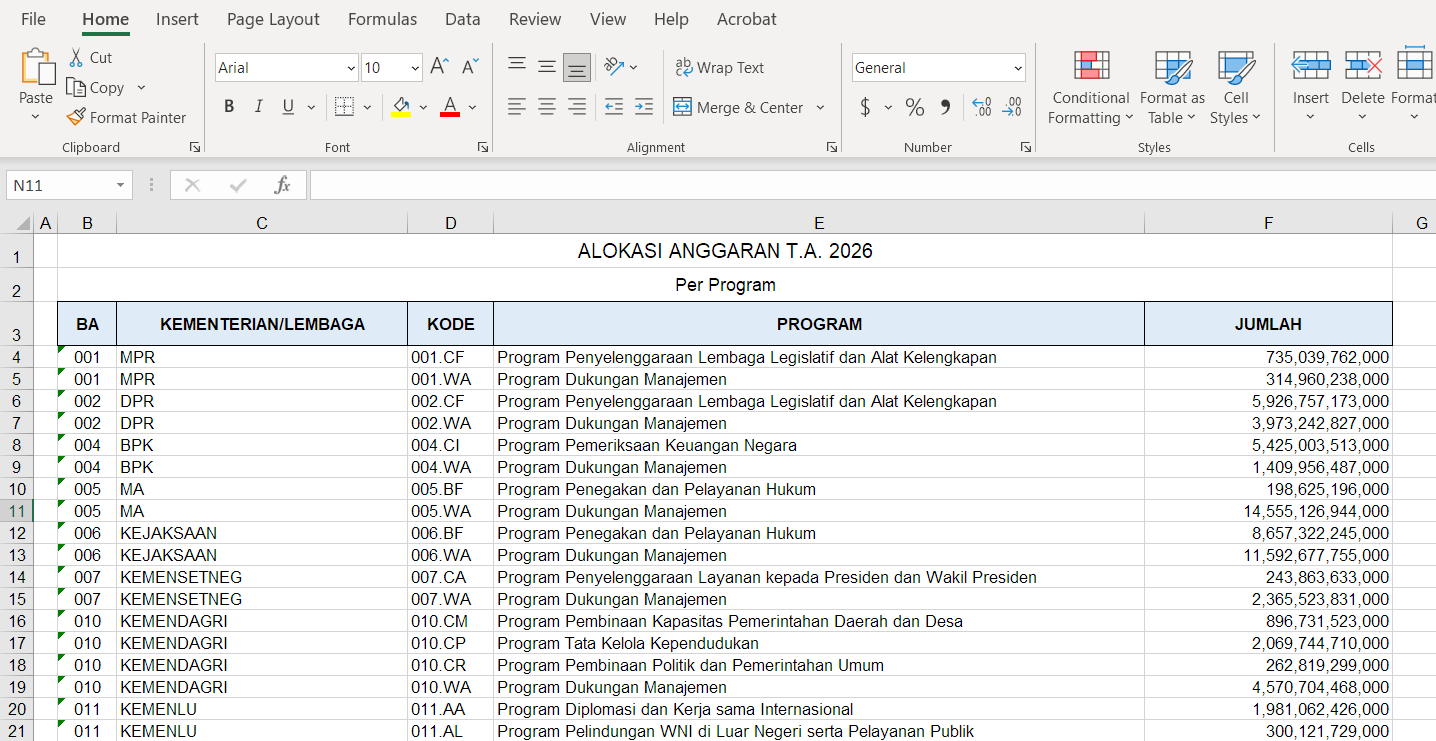Open the Formulas ribbon tab
The image size is (1436, 741).
click(x=382, y=19)
